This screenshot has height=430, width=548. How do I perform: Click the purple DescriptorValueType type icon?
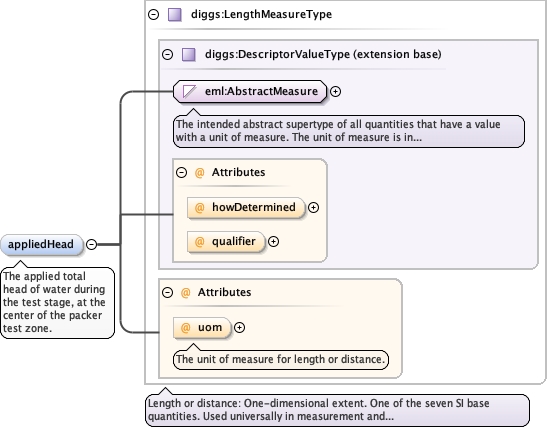[189, 55]
